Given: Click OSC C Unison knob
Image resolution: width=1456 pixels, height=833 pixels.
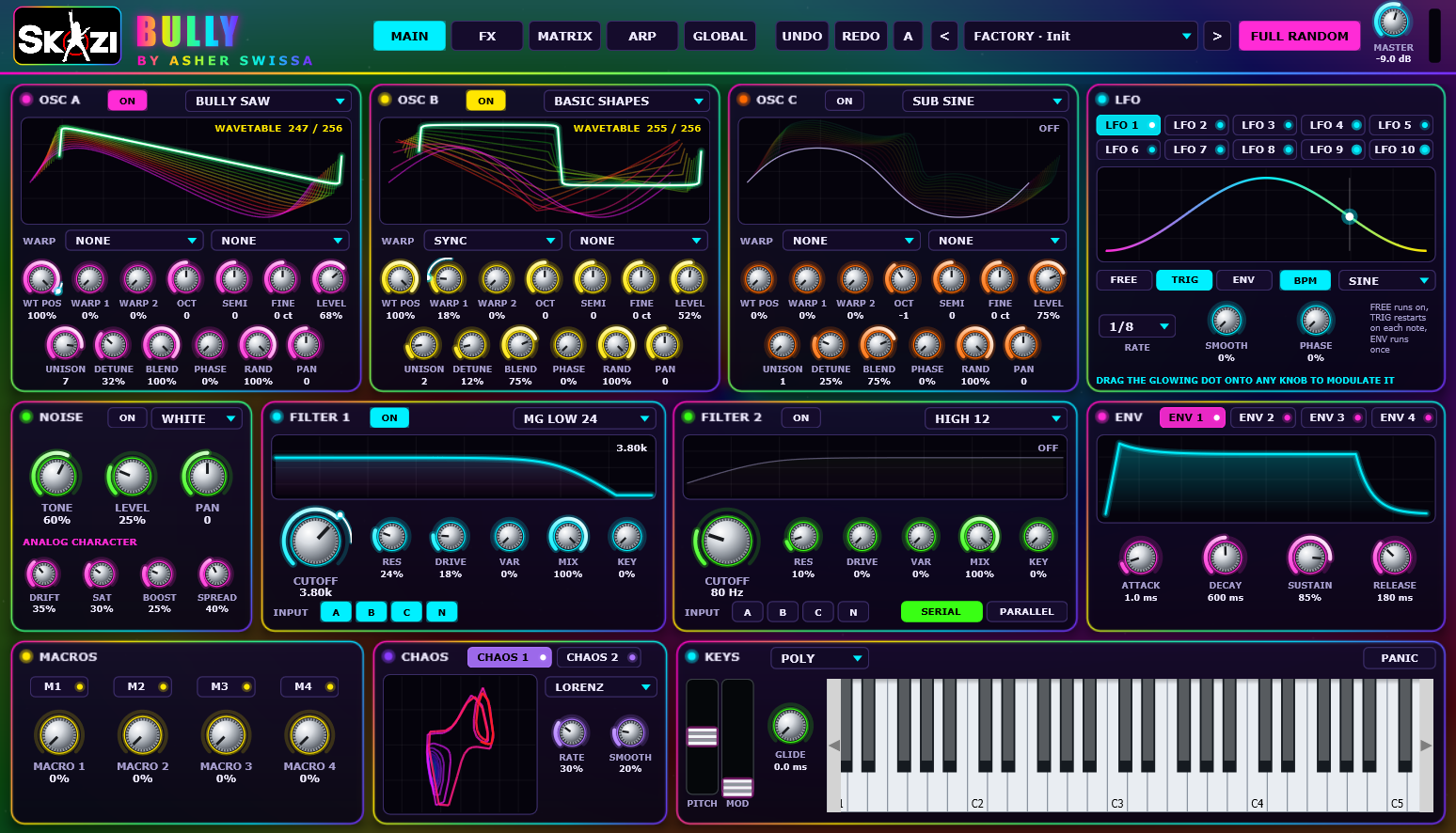Looking at the screenshot, I should pos(782,345).
